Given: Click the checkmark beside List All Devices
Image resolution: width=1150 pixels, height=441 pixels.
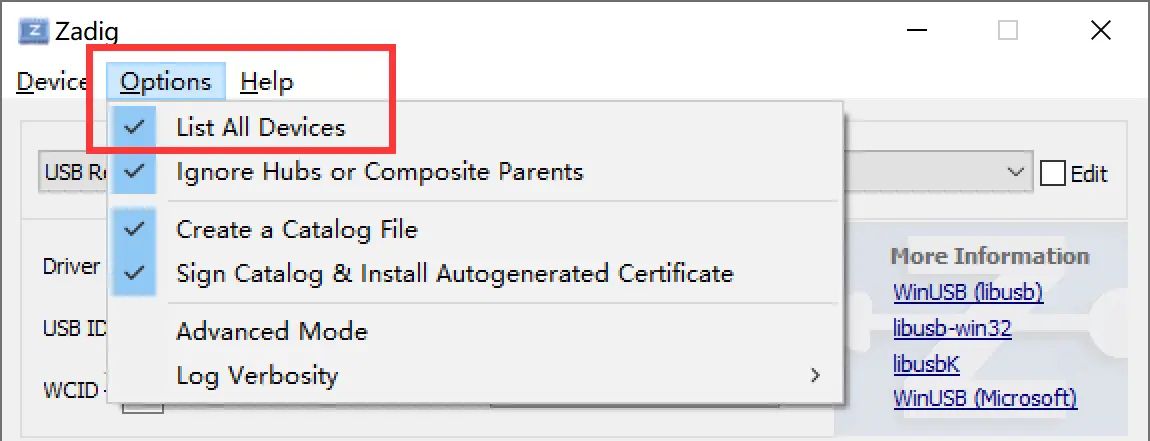Looking at the screenshot, I should [x=135, y=127].
